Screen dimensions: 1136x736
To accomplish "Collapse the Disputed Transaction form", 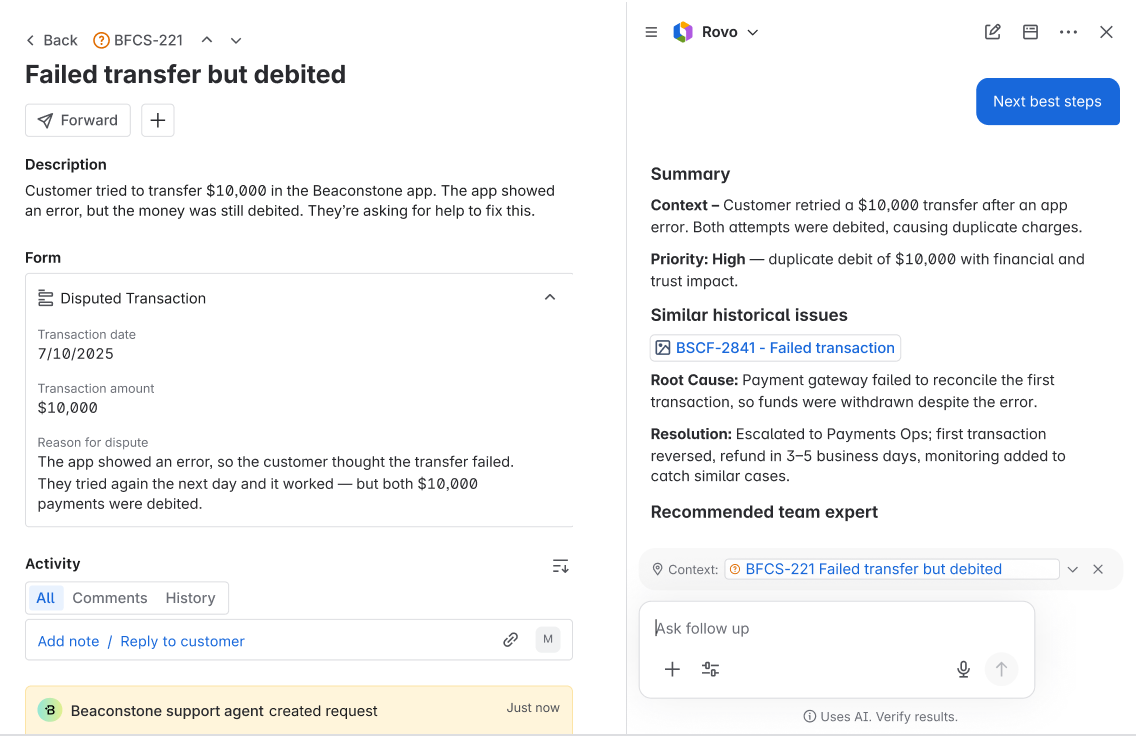I will coord(549,298).
